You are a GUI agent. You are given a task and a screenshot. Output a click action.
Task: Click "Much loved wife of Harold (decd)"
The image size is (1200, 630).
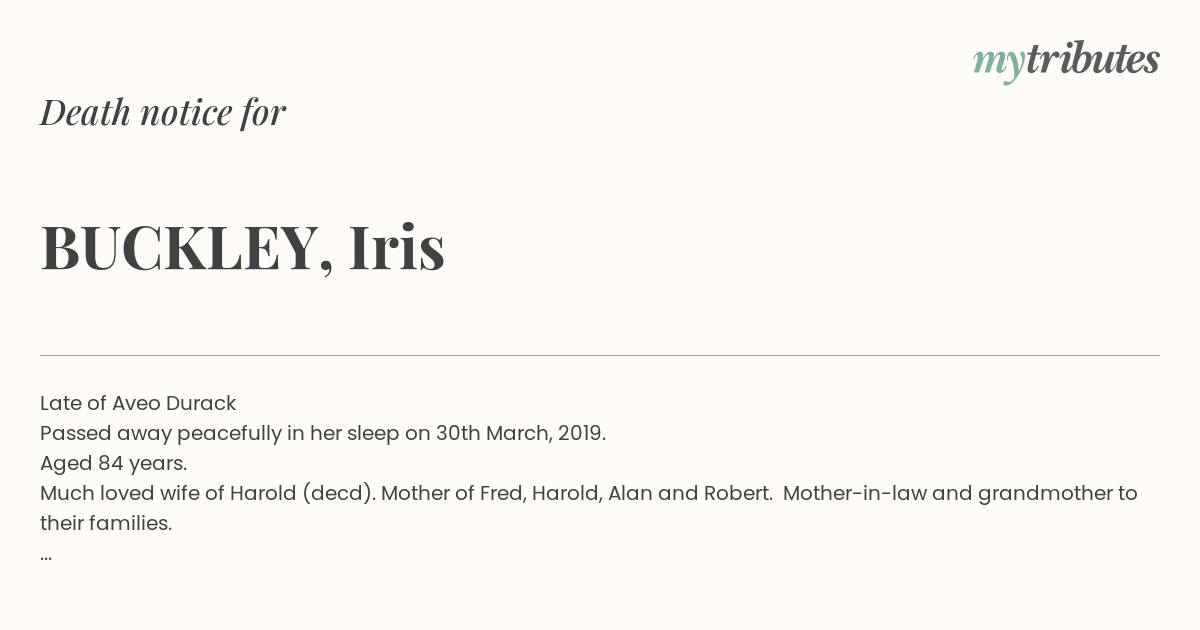208,494
